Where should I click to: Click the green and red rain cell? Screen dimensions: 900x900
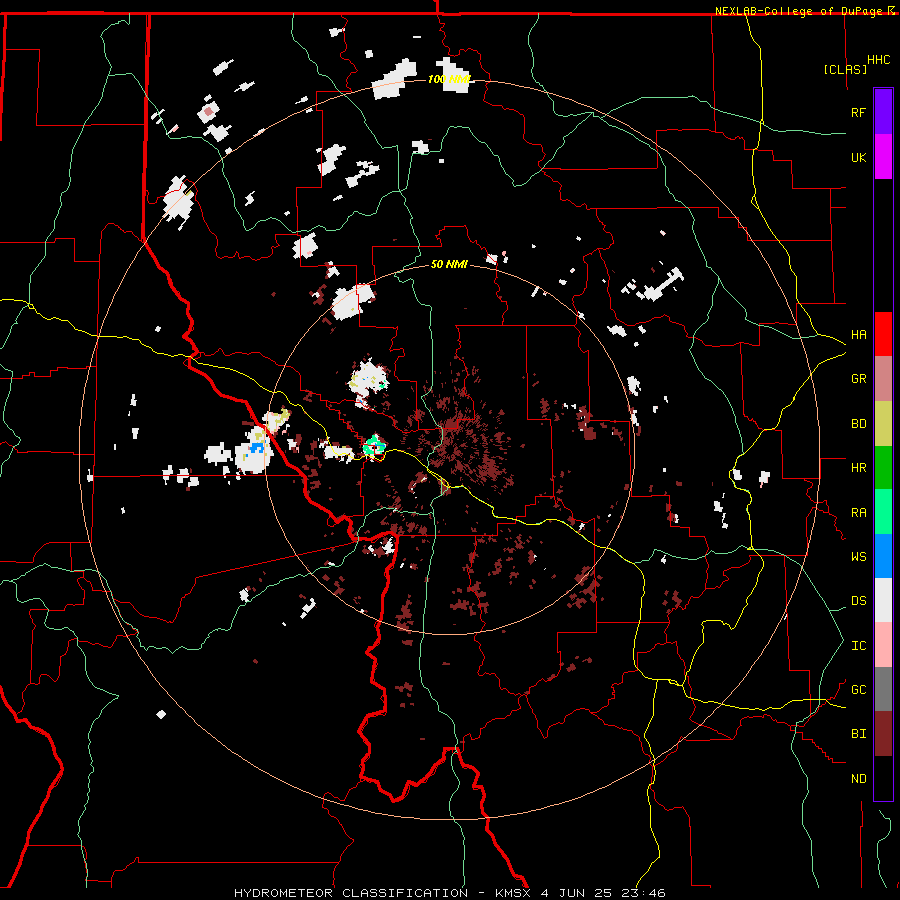(374, 446)
